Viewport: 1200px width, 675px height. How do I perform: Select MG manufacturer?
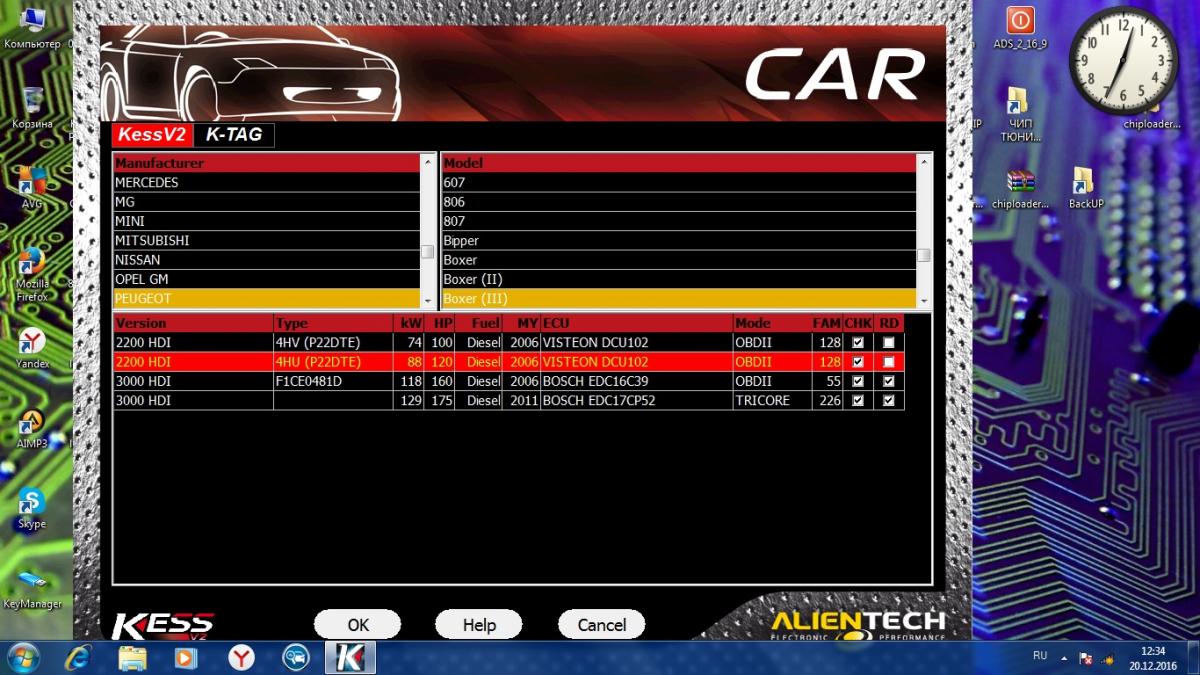267,202
